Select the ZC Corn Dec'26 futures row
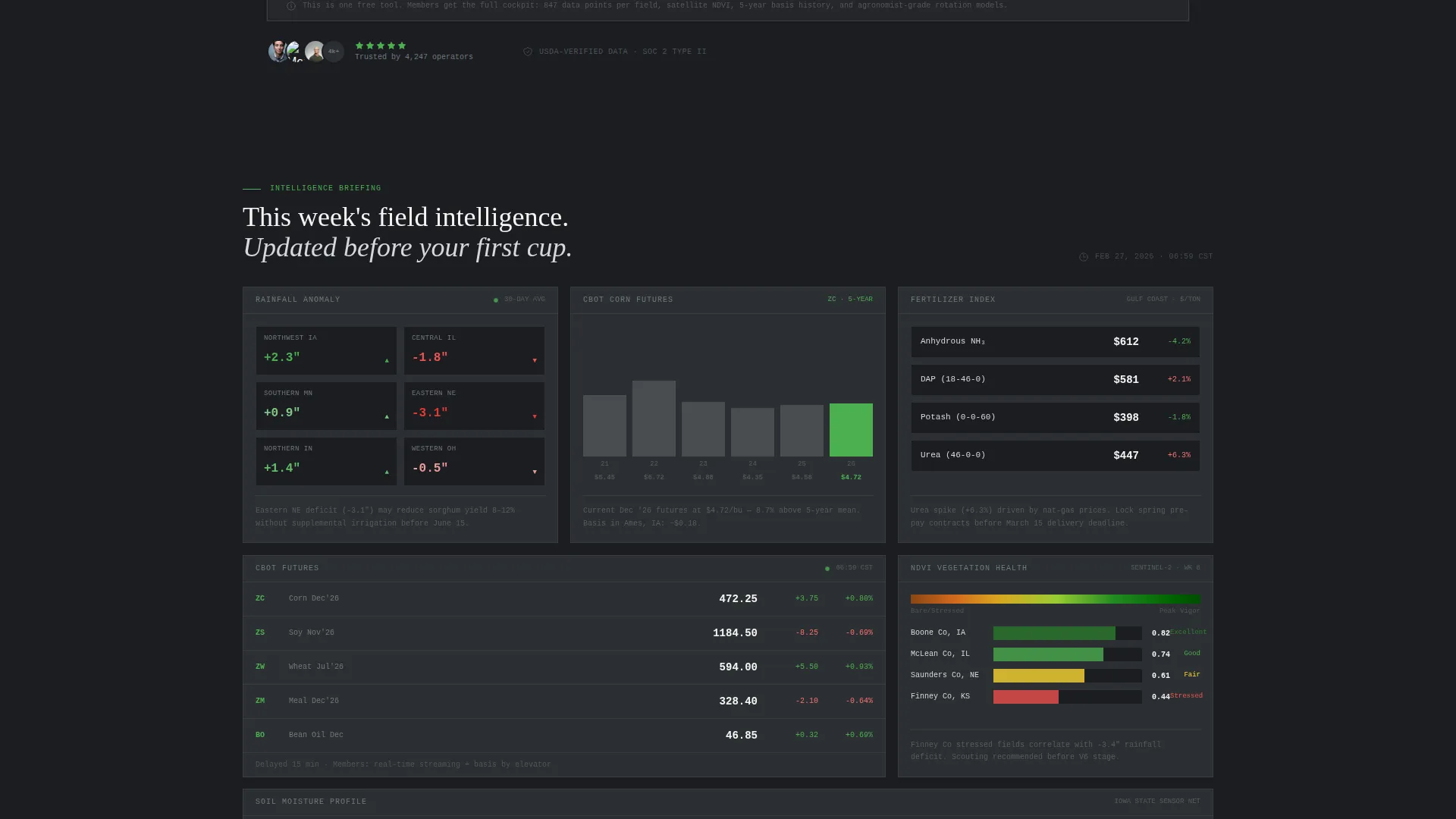 (x=564, y=599)
